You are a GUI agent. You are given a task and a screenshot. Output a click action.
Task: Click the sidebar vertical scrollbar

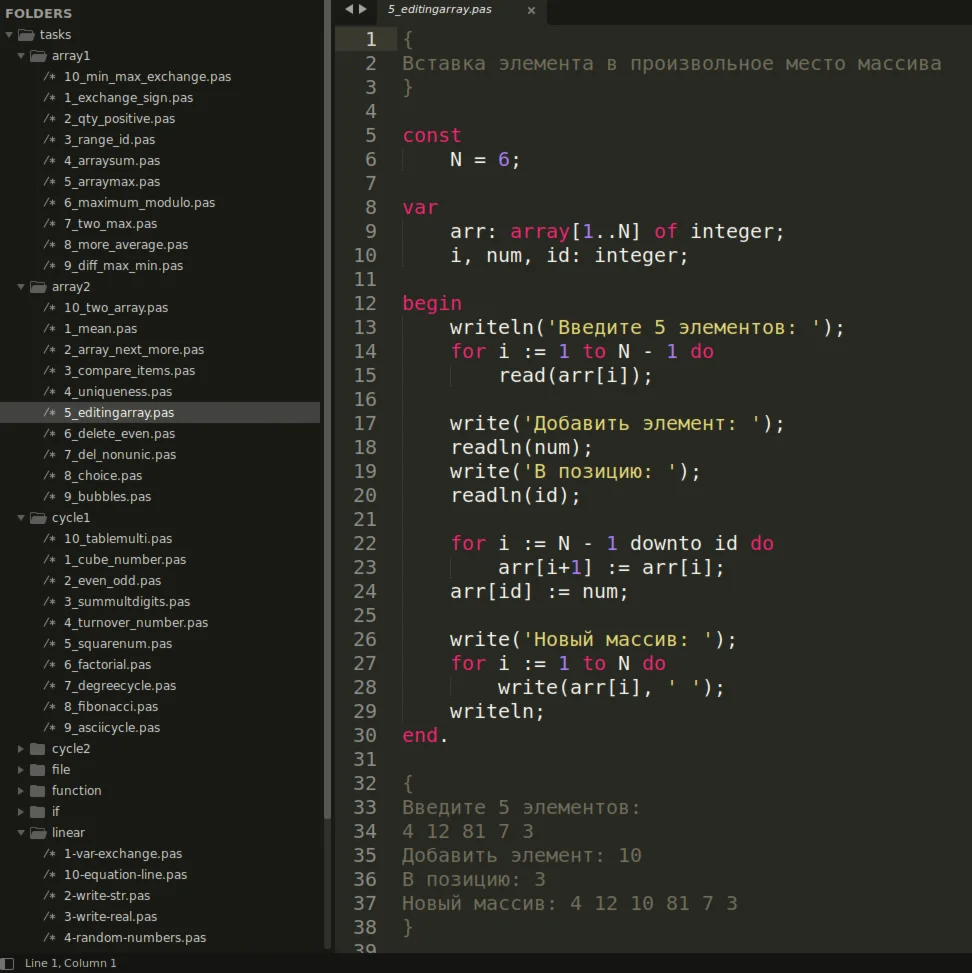pos(326,480)
